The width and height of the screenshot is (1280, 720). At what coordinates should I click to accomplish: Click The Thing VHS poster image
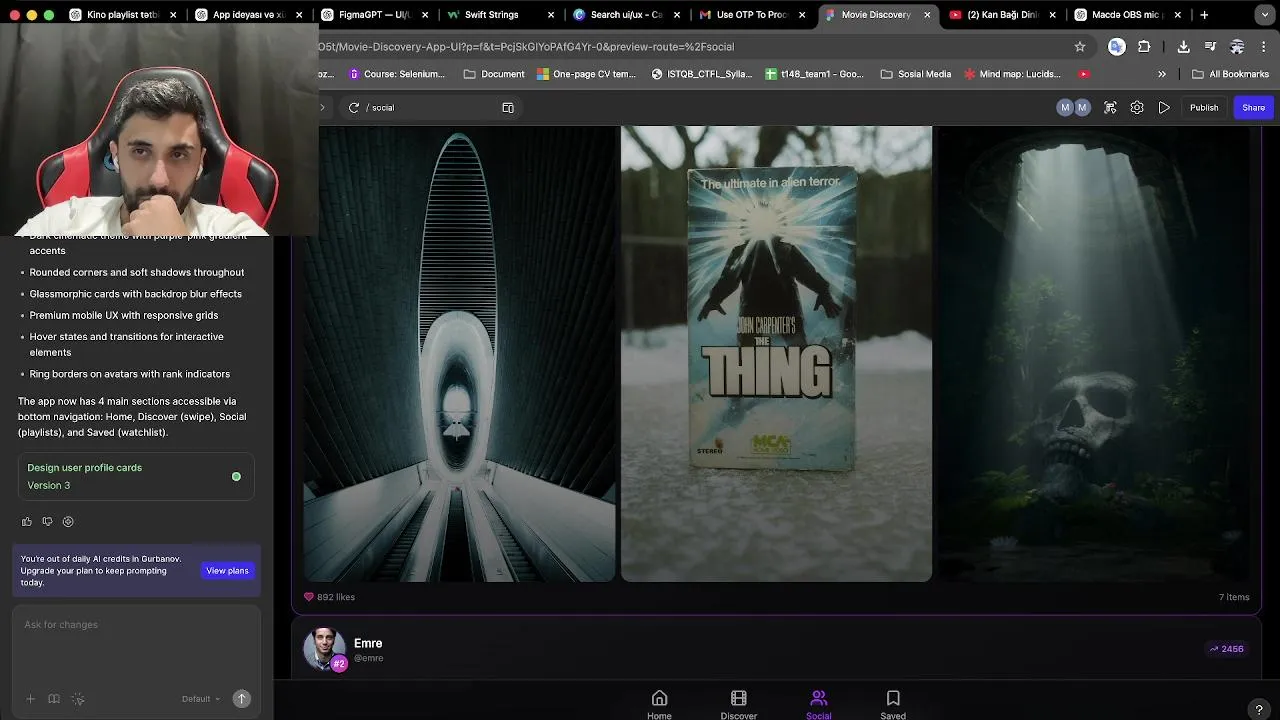[x=776, y=353]
